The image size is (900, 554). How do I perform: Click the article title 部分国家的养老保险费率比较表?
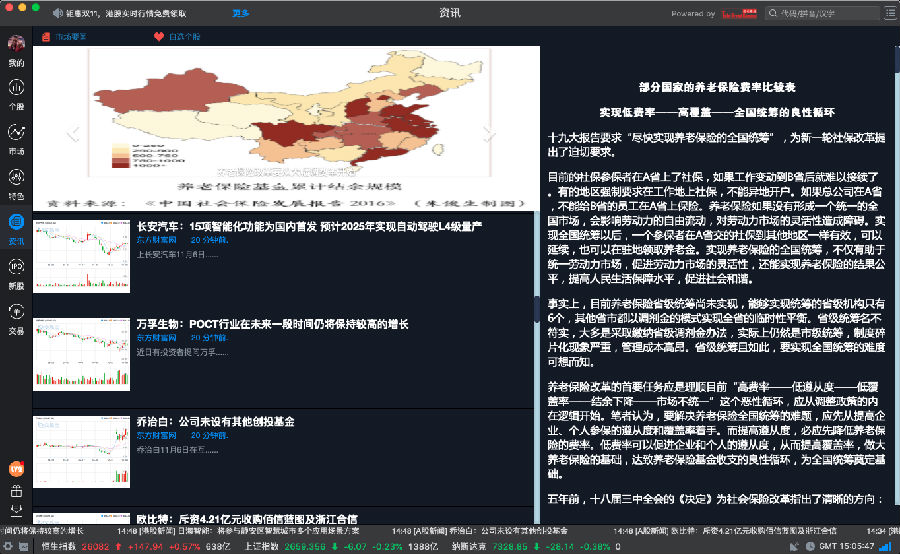pyautogui.click(x=717, y=87)
